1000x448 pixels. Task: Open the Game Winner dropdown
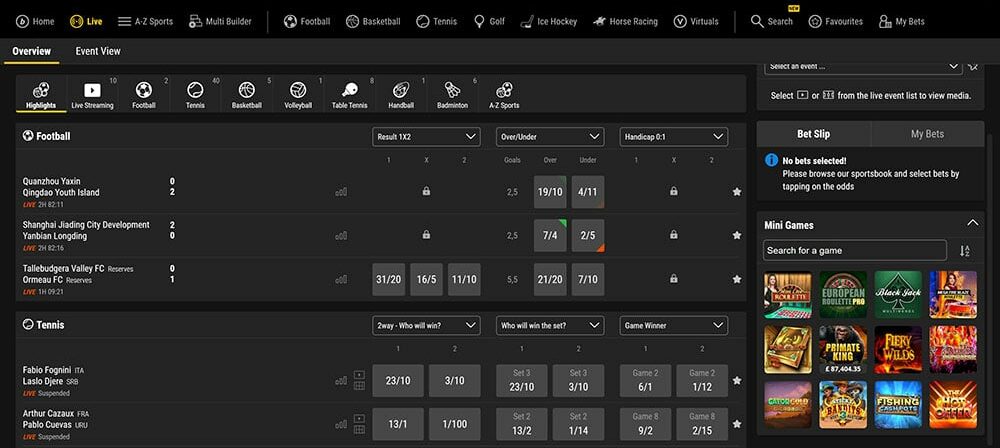673,325
